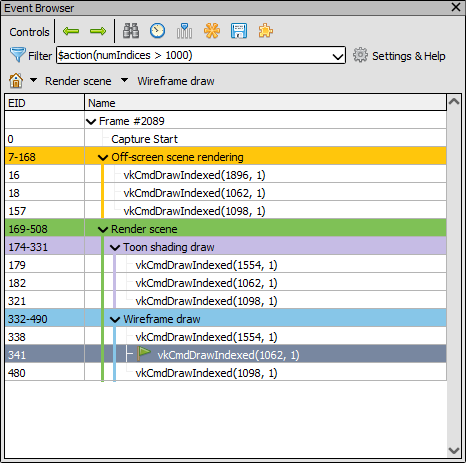Click the Wireframe draw breadcrumb
The height and width of the screenshot is (463, 466).
[176, 81]
